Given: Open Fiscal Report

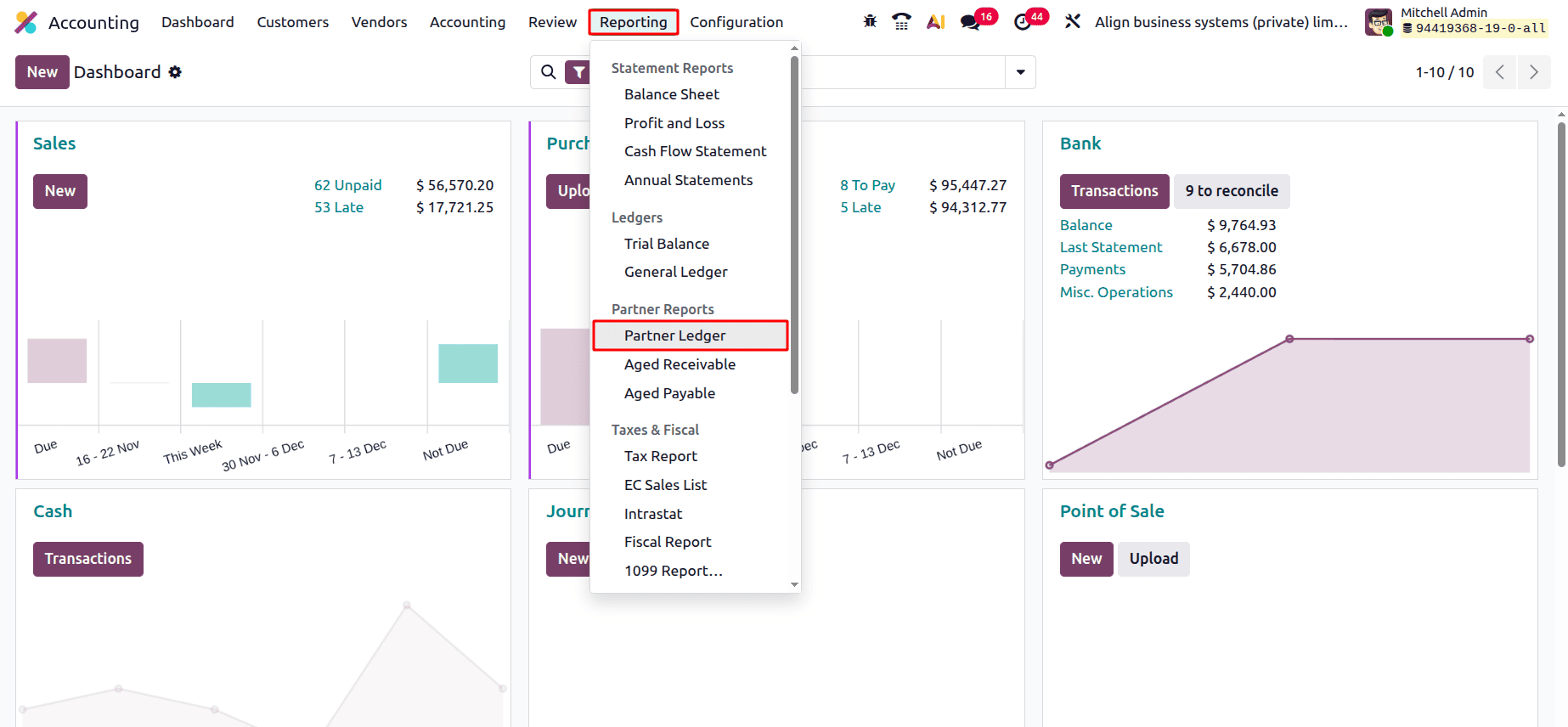Looking at the screenshot, I should (668, 542).
